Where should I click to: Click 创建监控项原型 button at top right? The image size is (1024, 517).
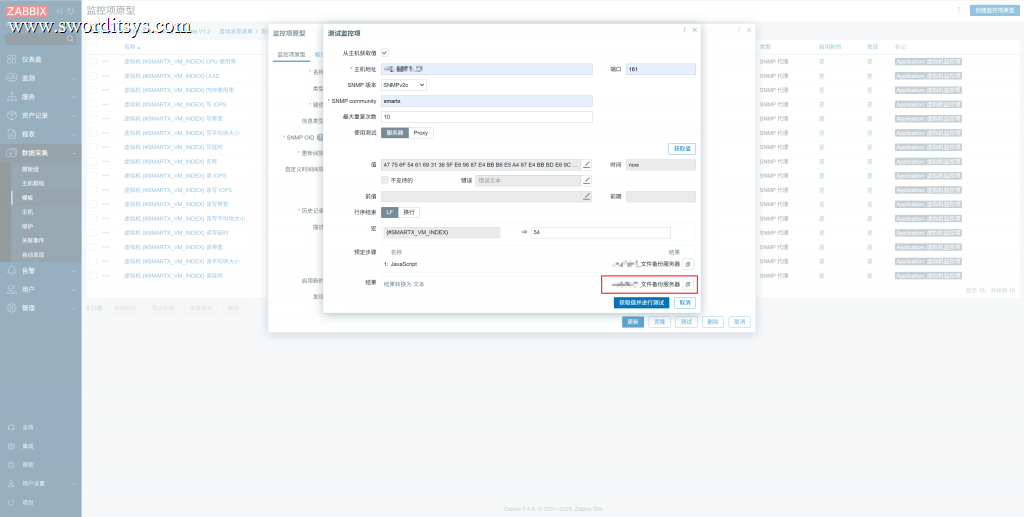click(x=995, y=10)
